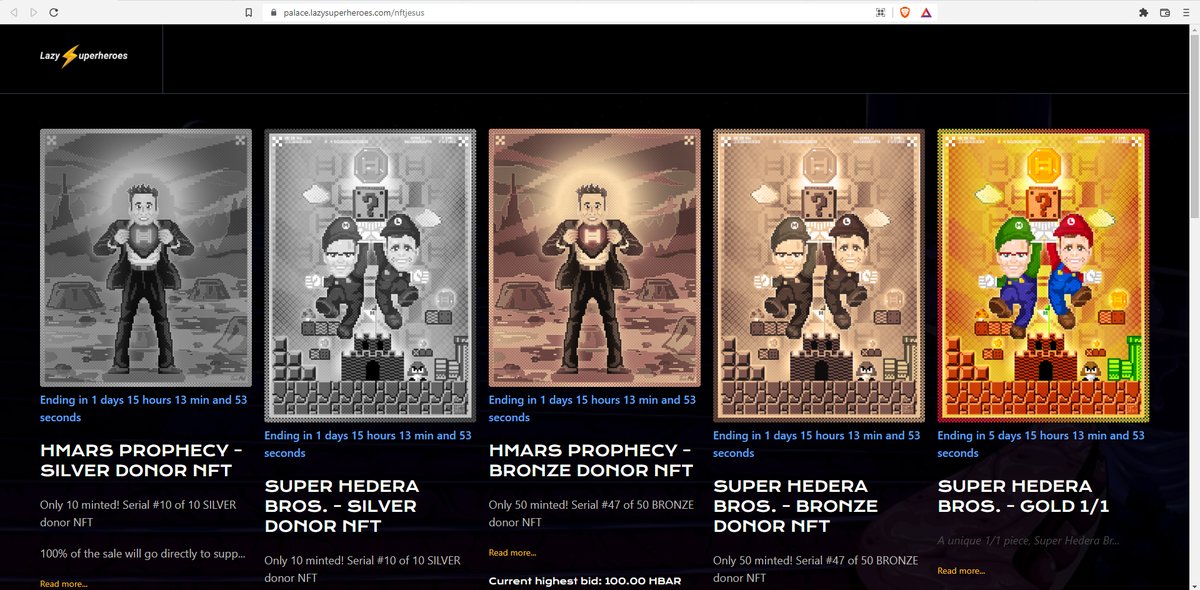The image size is (1200, 590).
Task: Open the Super Hedera Bros. Bronze NFT image
Action: 817,275
